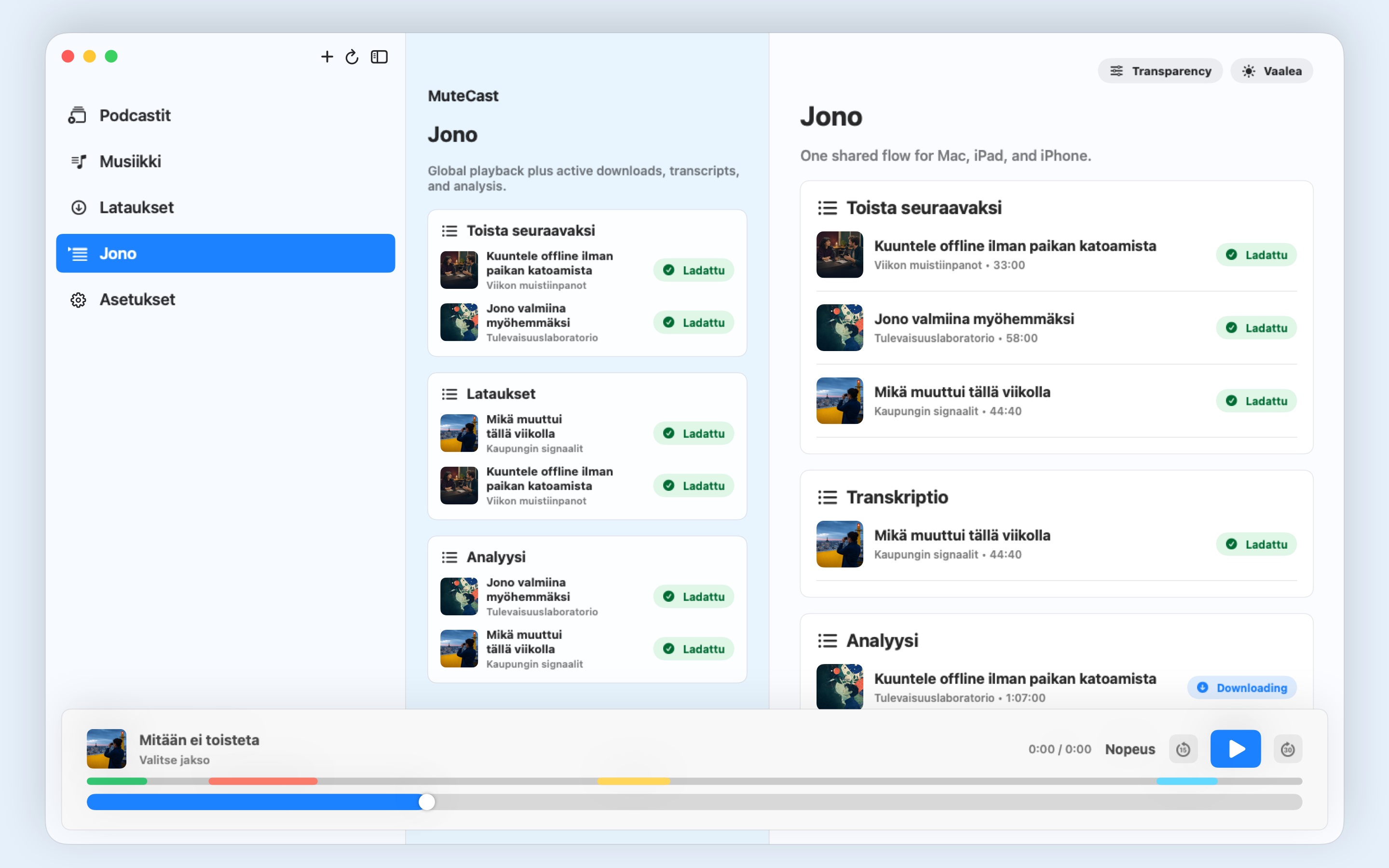Click list icon beside middle-column Toista seuraavaksi
The image size is (1389, 868).
[449, 231]
